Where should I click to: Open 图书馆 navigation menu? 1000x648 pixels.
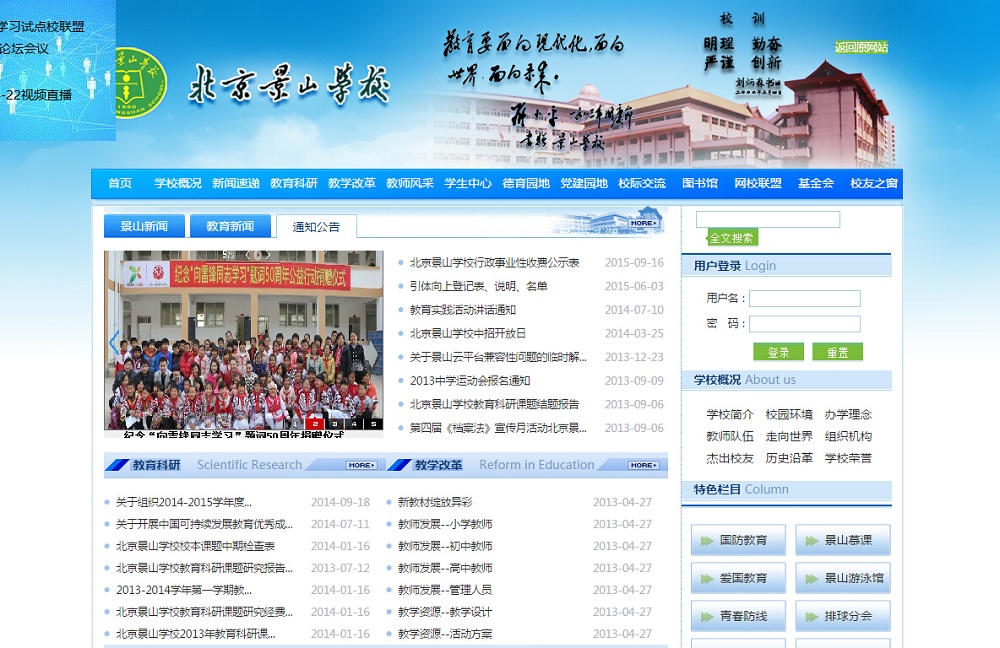(700, 183)
